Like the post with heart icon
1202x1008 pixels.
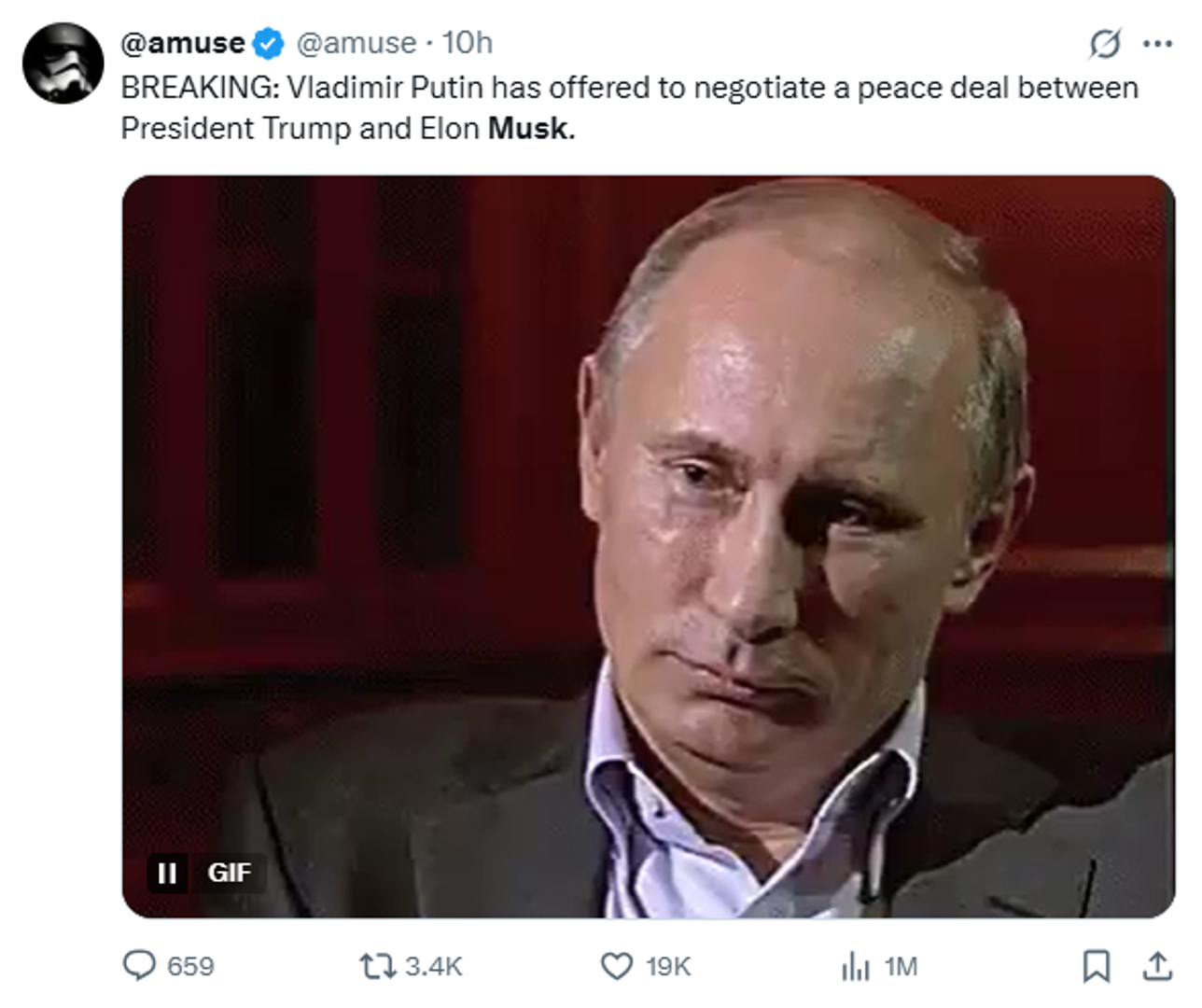pos(616,966)
